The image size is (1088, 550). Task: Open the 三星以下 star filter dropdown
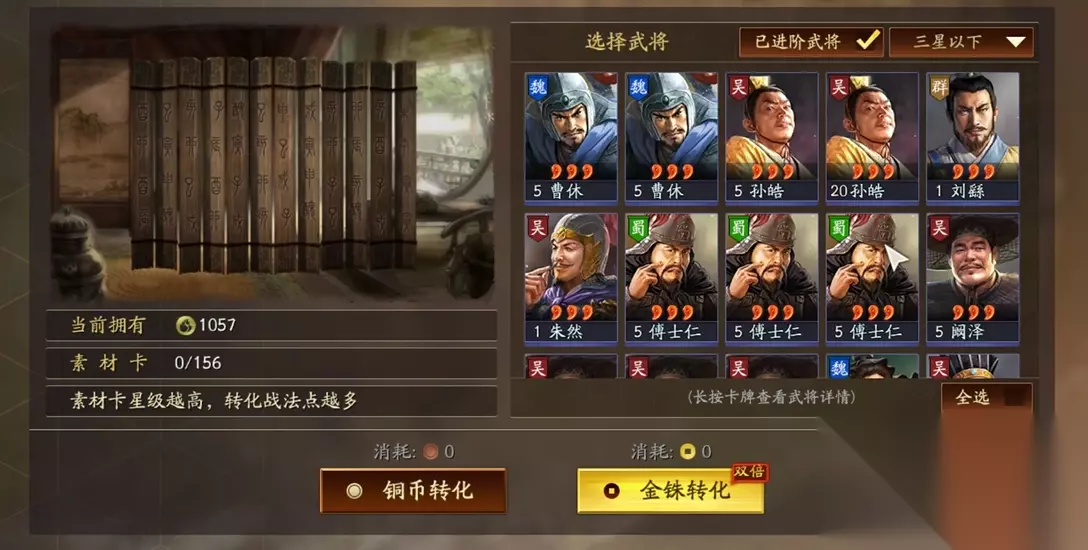(961, 42)
